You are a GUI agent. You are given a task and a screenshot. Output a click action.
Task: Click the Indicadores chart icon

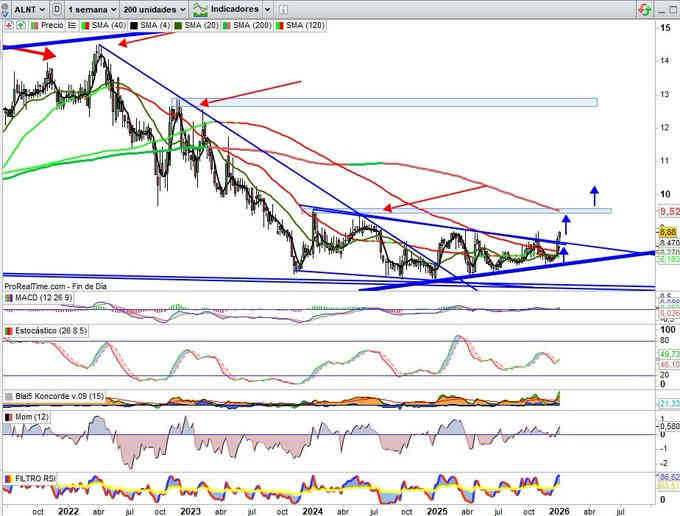(204, 9)
